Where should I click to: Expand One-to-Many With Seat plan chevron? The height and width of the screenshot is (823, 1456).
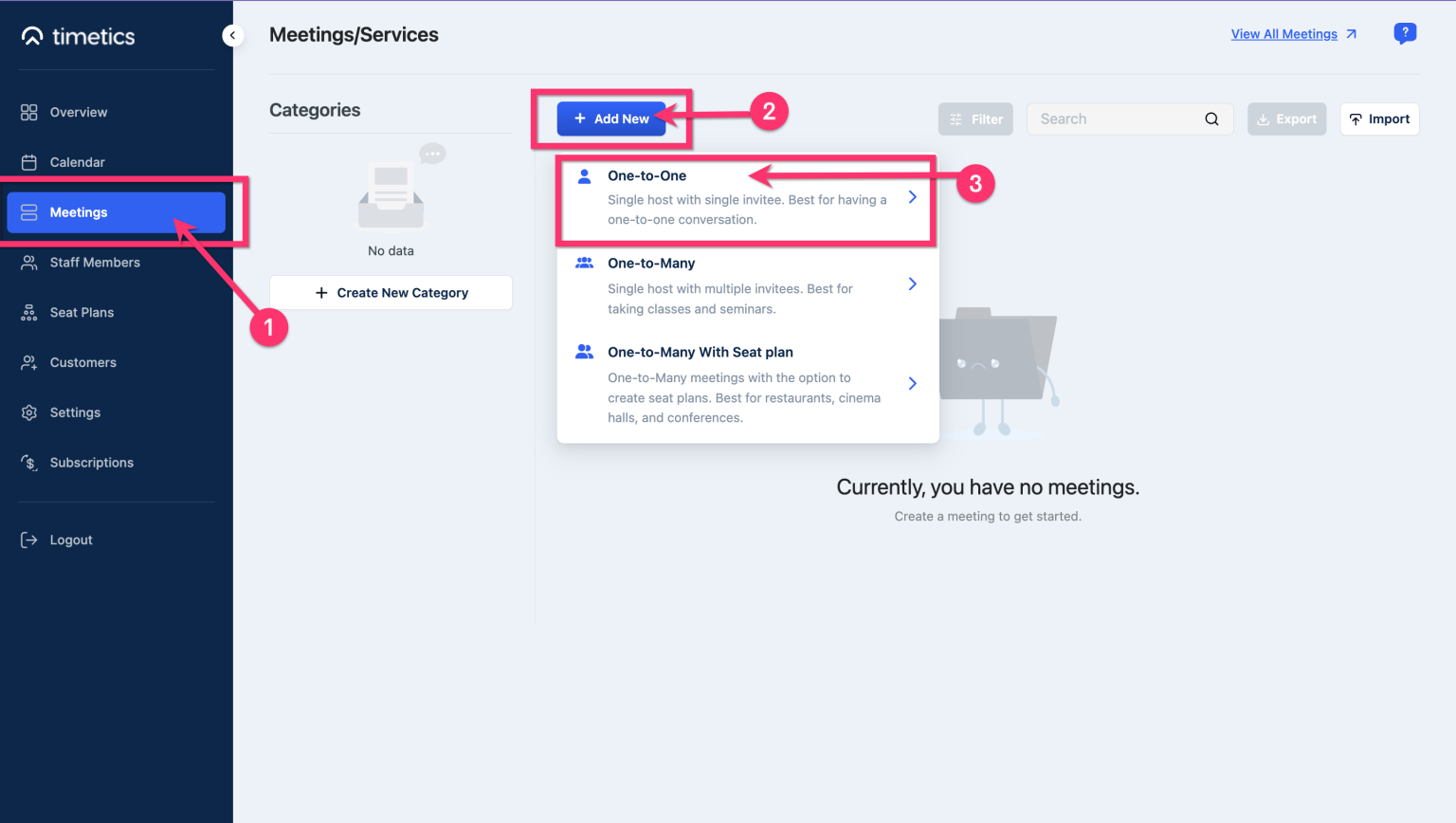coord(912,383)
